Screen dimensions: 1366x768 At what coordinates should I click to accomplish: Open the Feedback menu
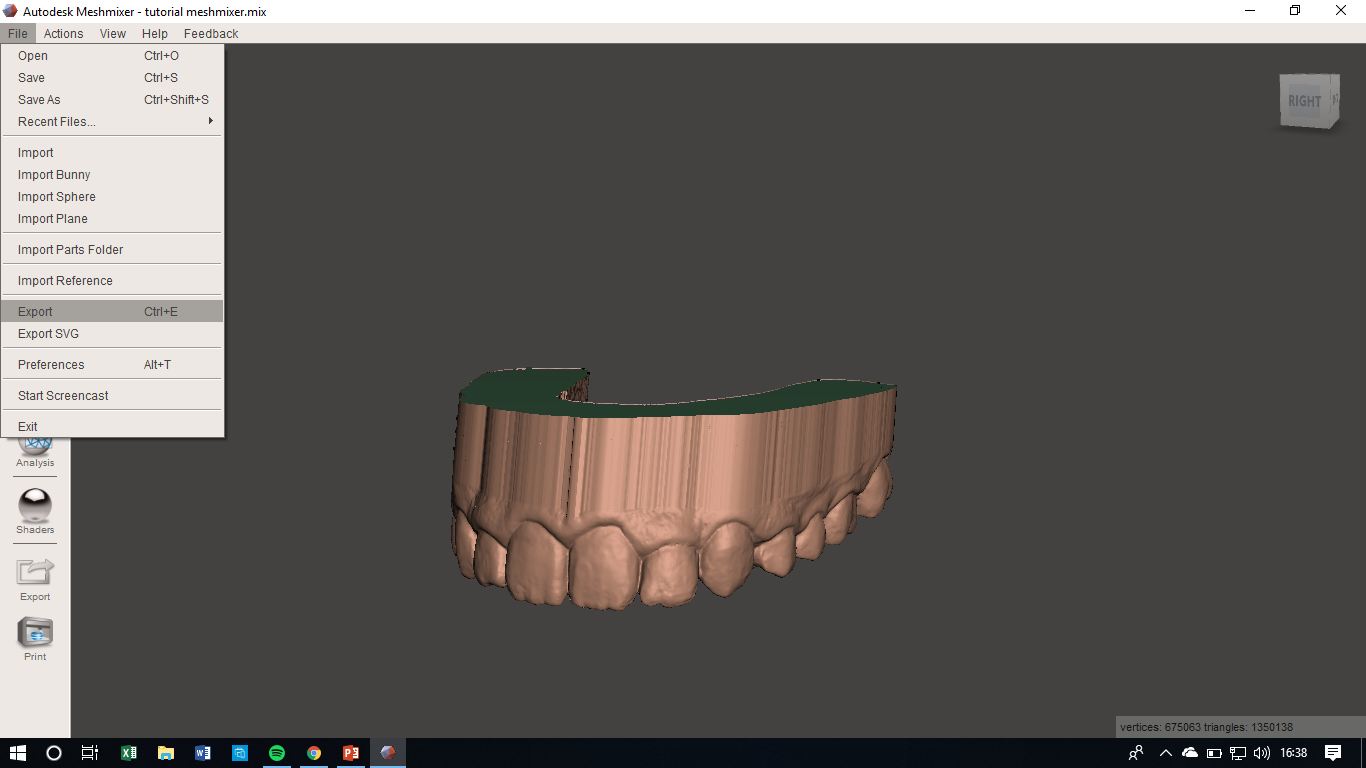(x=211, y=33)
